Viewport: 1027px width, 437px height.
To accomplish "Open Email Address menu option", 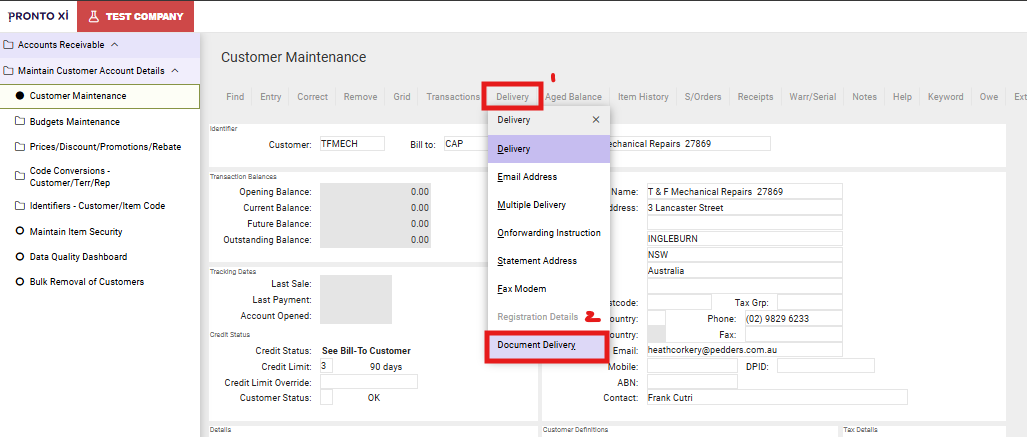I will 527,177.
